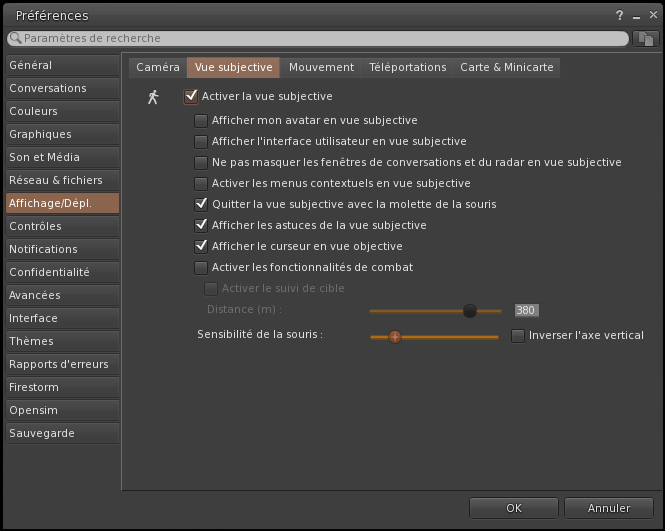
Task: Click the icon right of the search field
Action: (x=645, y=38)
